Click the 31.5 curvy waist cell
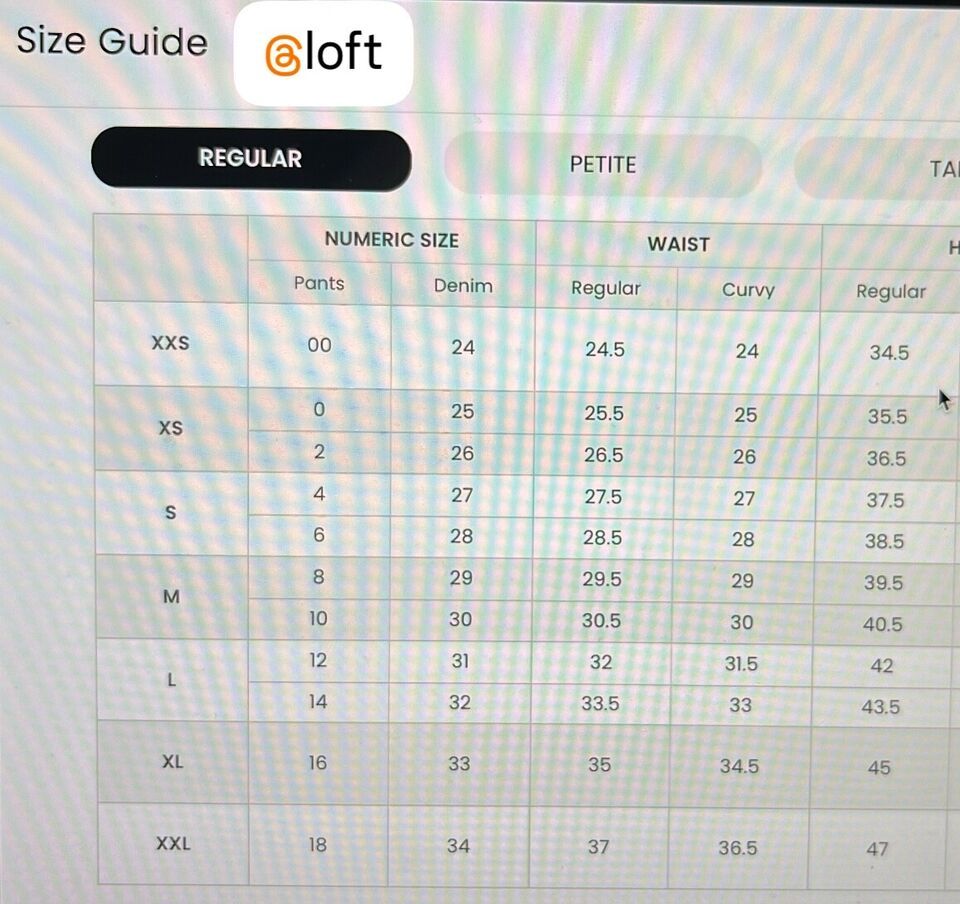960x904 pixels. [x=741, y=663]
